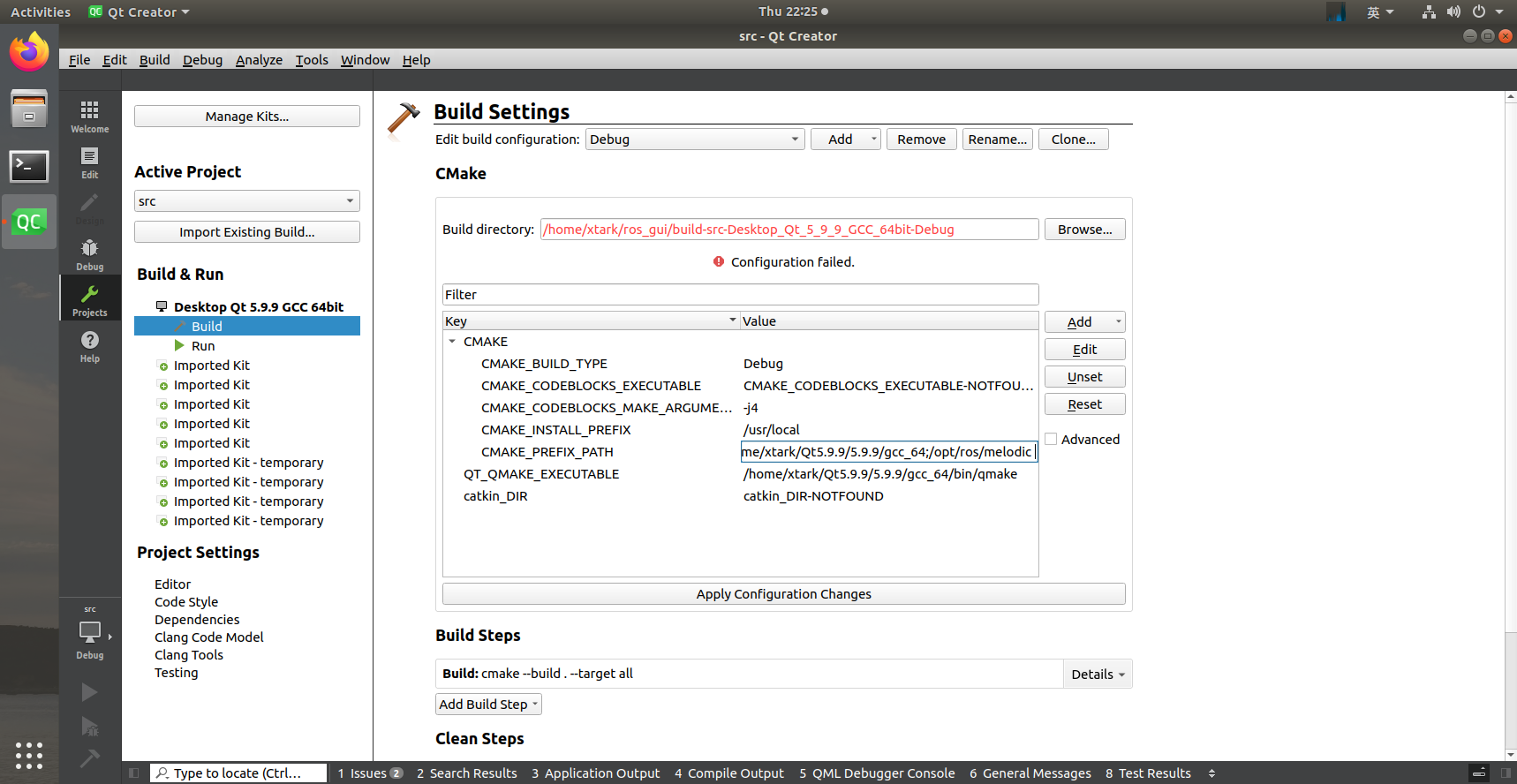Toggle the Advanced checkbox
Viewport: 1517px width, 784px height.
pyautogui.click(x=1051, y=439)
